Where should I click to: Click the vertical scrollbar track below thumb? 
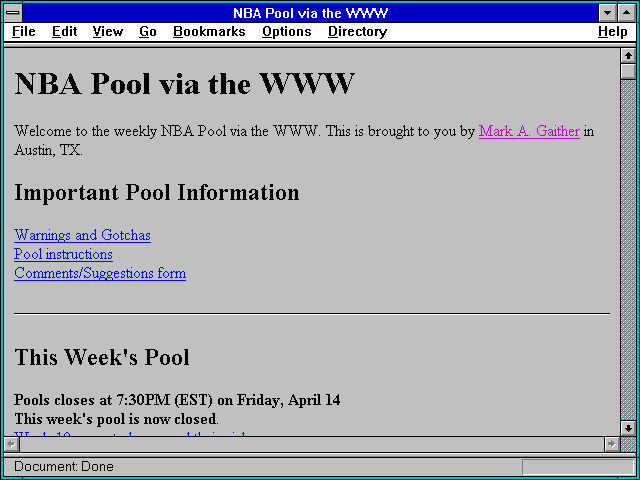[628, 249]
